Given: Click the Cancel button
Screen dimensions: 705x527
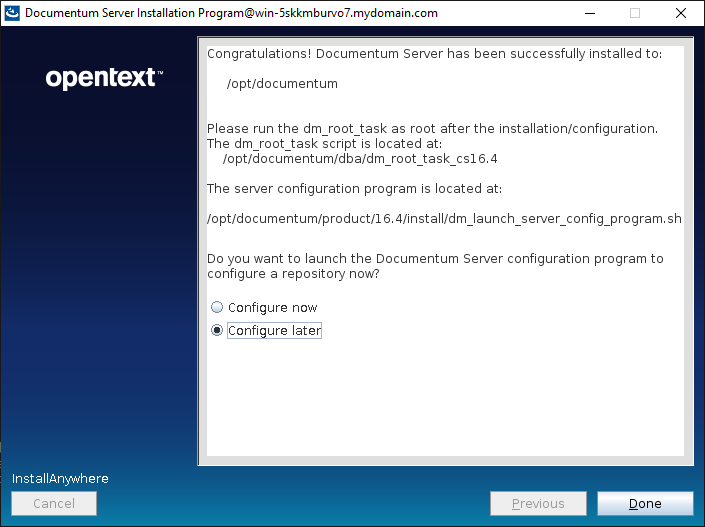Looking at the screenshot, I should [x=54, y=504].
